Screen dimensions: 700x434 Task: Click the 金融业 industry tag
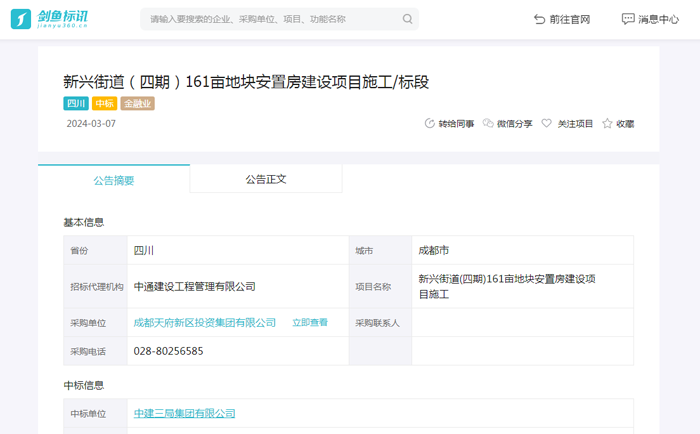pos(137,104)
